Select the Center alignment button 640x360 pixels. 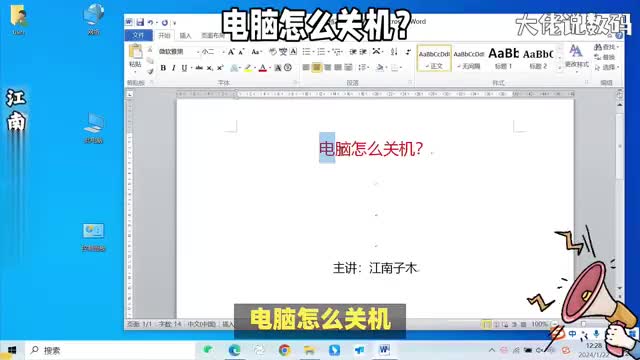pos(316,68)
